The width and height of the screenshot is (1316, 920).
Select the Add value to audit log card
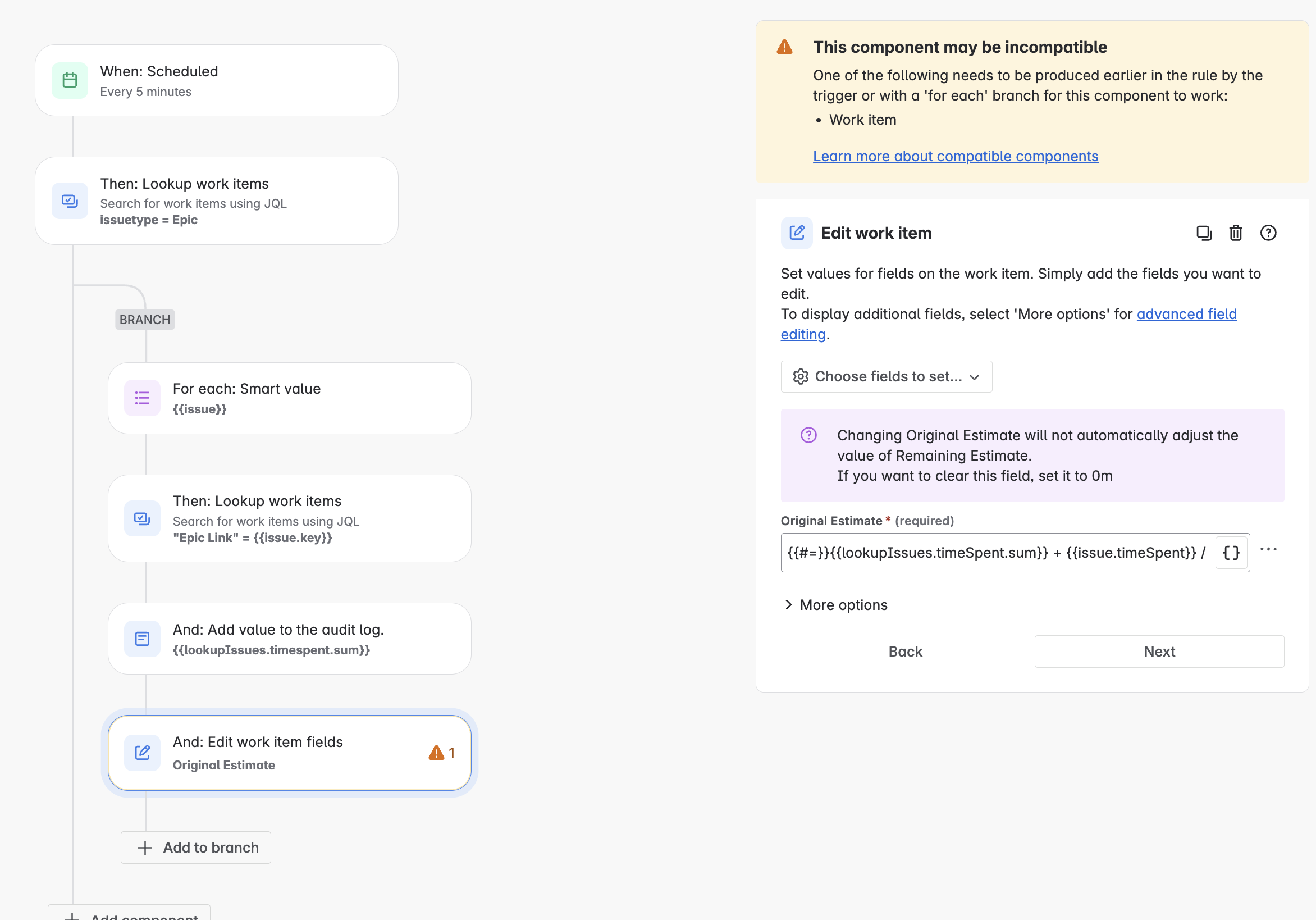(290, 639)
